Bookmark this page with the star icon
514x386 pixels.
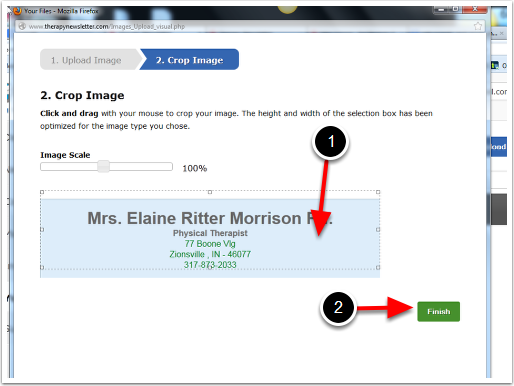point(478,26)
